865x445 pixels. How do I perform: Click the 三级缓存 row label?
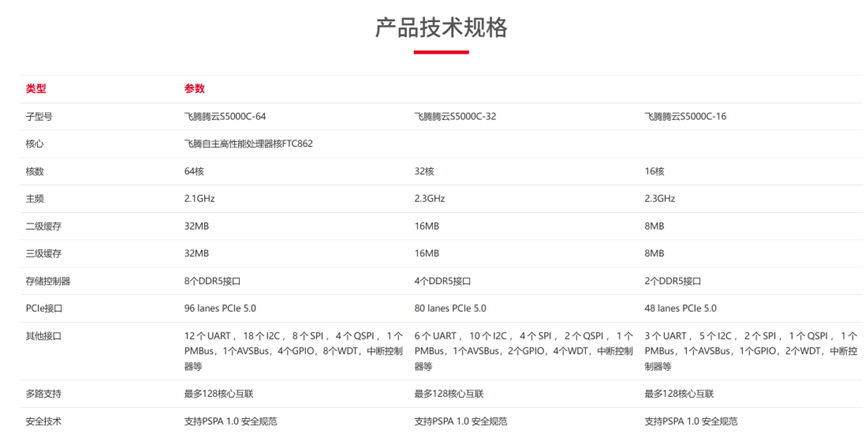[44, 254]
